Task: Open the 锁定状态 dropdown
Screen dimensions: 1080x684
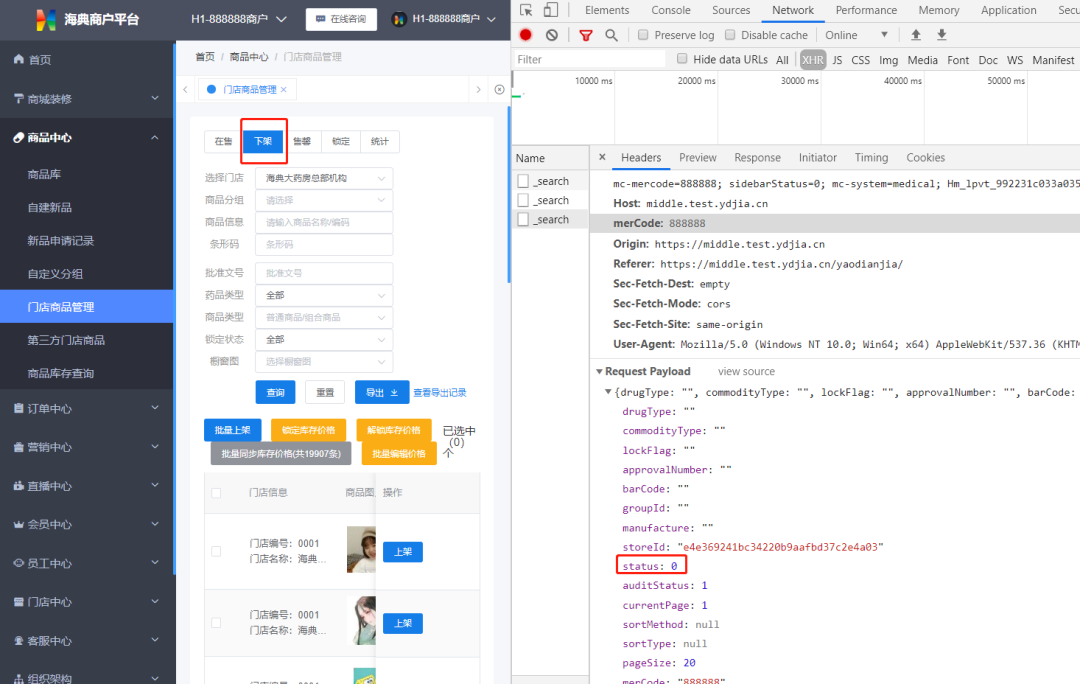Action: (x=324, y=340)
